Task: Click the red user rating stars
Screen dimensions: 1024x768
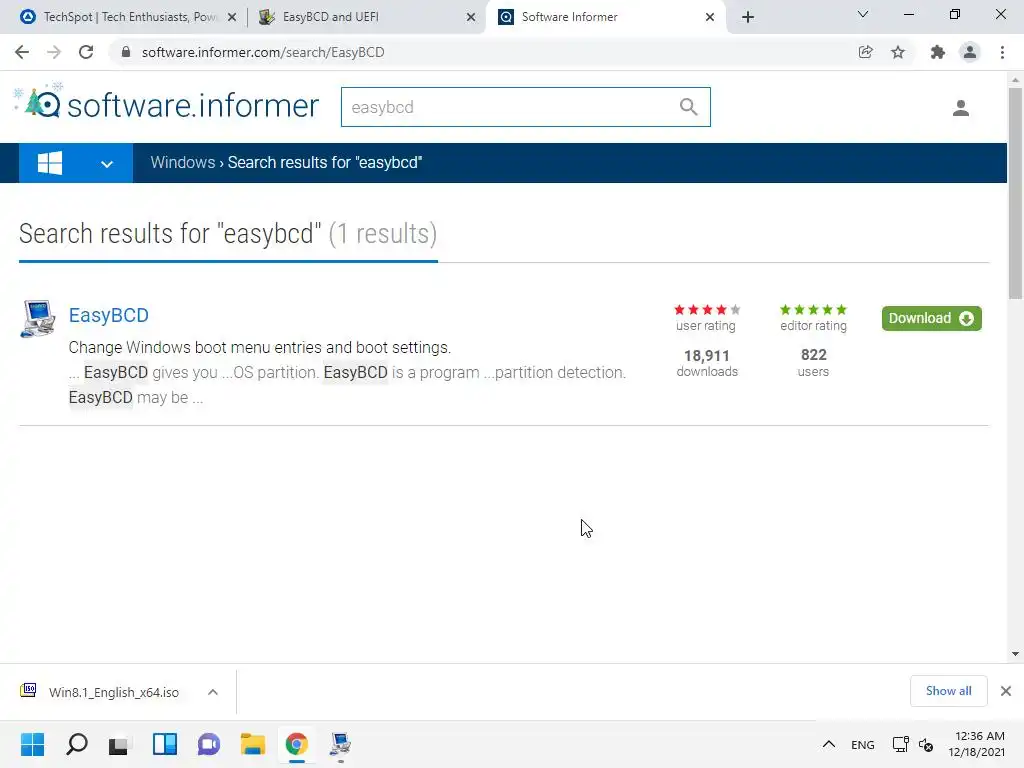Action: click(707, 310)
